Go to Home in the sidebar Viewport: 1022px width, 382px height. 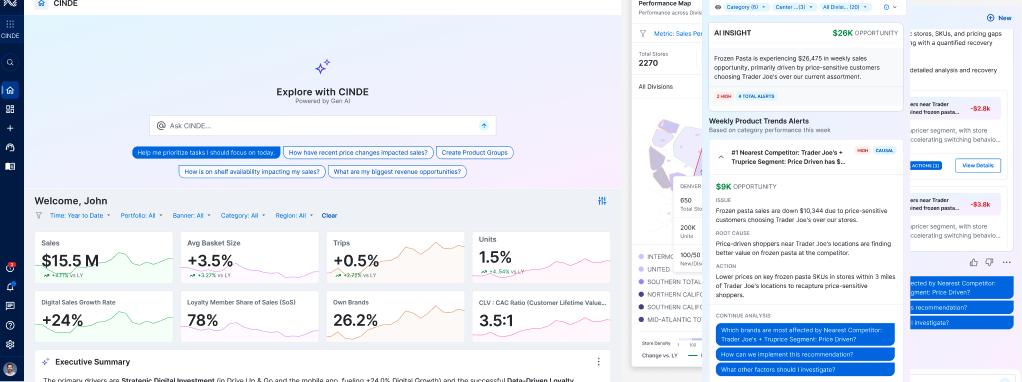[x=10, y=90]
